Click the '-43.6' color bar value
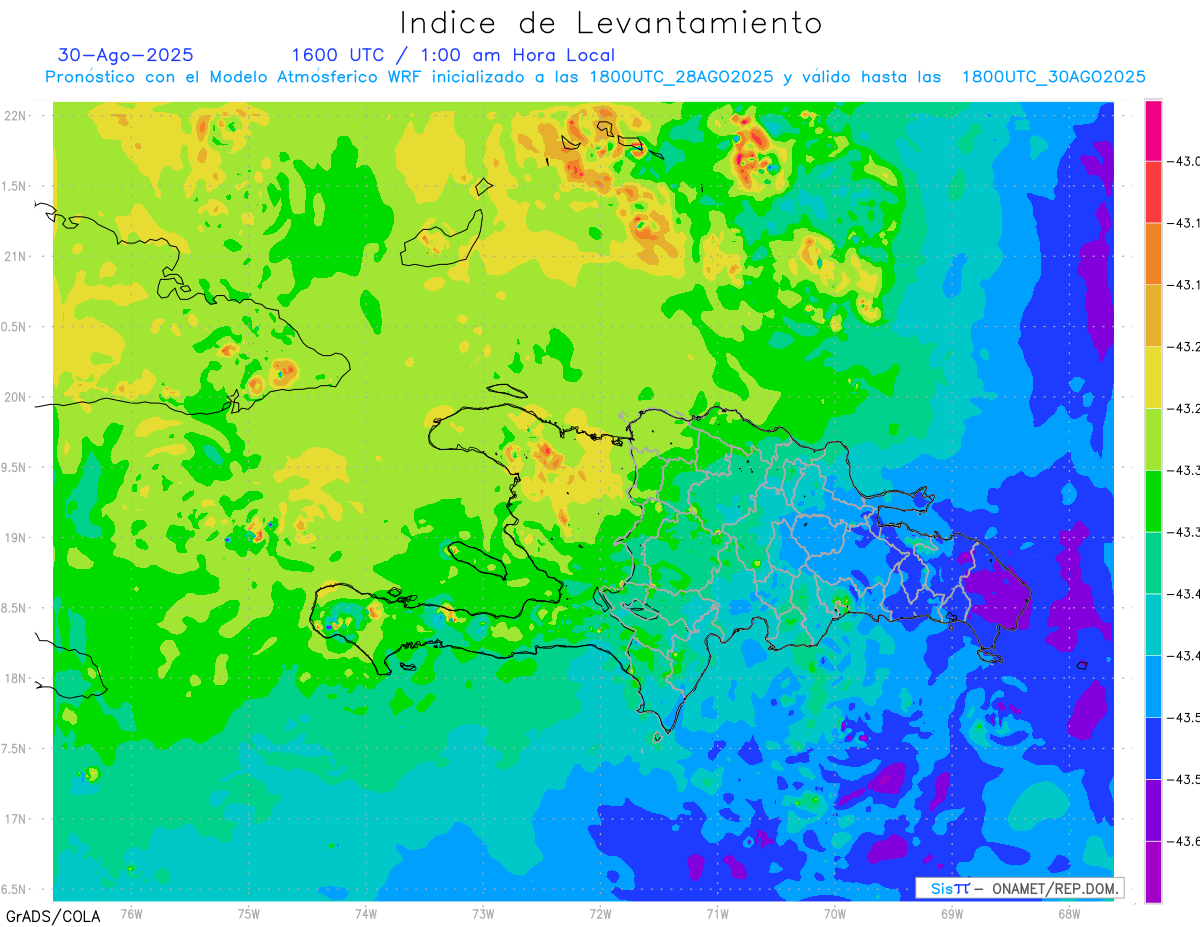1200x927 pixels. tap(1182, 841)
